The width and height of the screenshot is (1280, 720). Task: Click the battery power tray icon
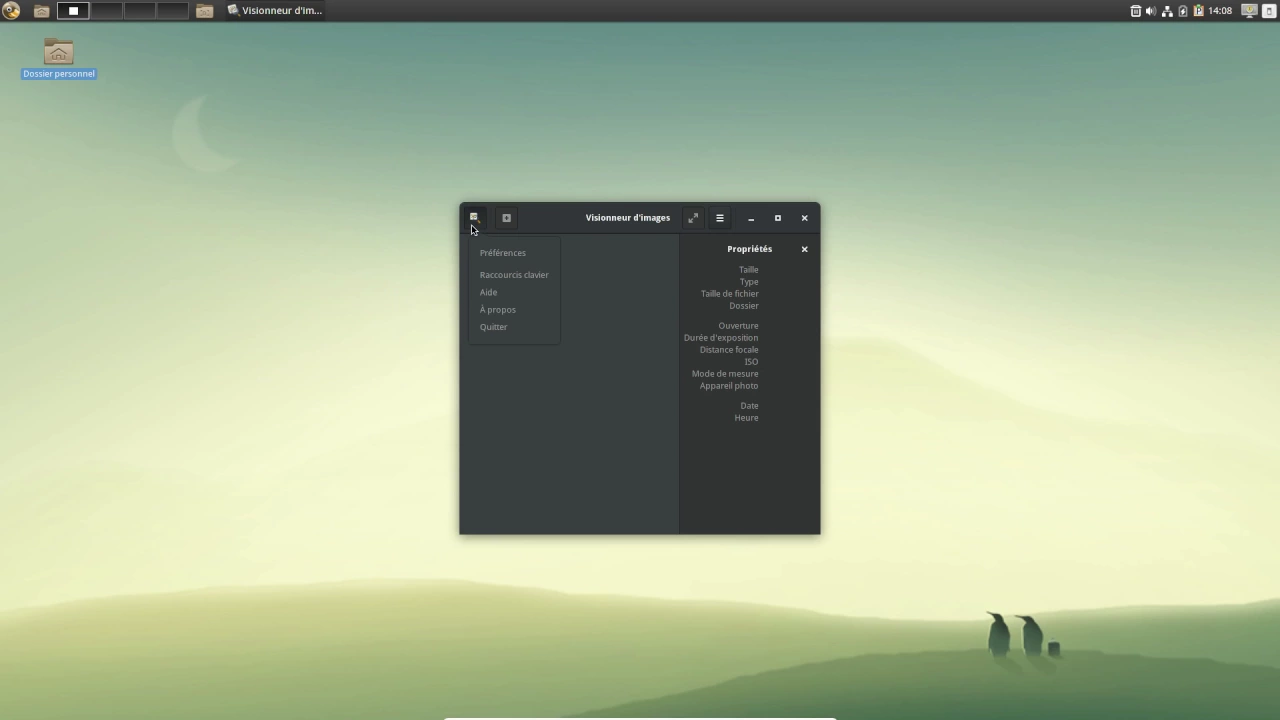pos(1183,11)
